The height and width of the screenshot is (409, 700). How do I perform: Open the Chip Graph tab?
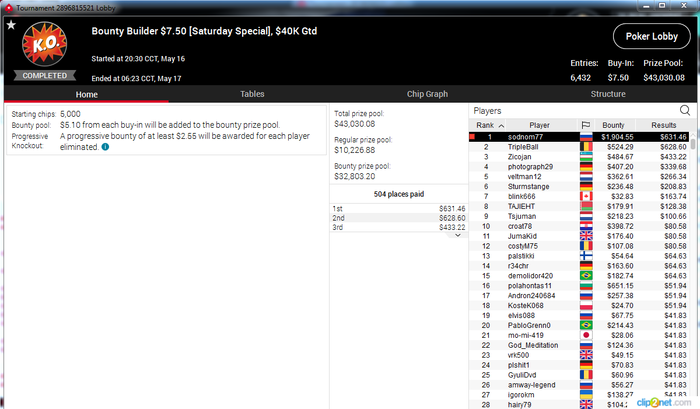427,94
